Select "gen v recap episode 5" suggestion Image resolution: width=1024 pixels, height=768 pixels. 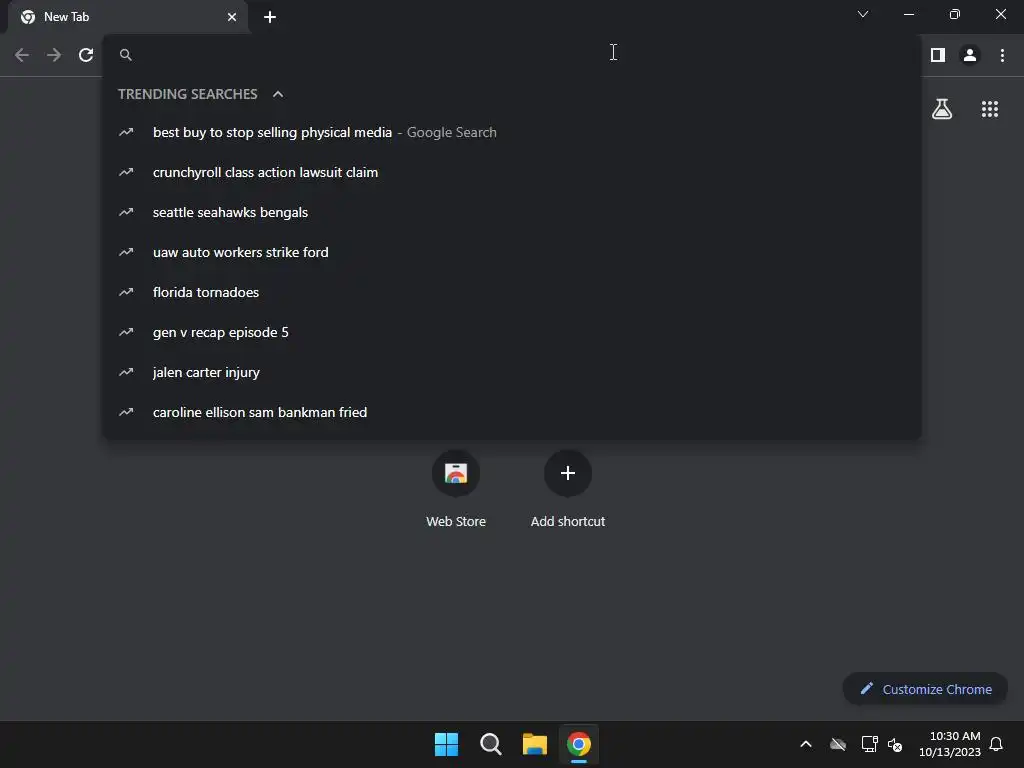[512, 332]
